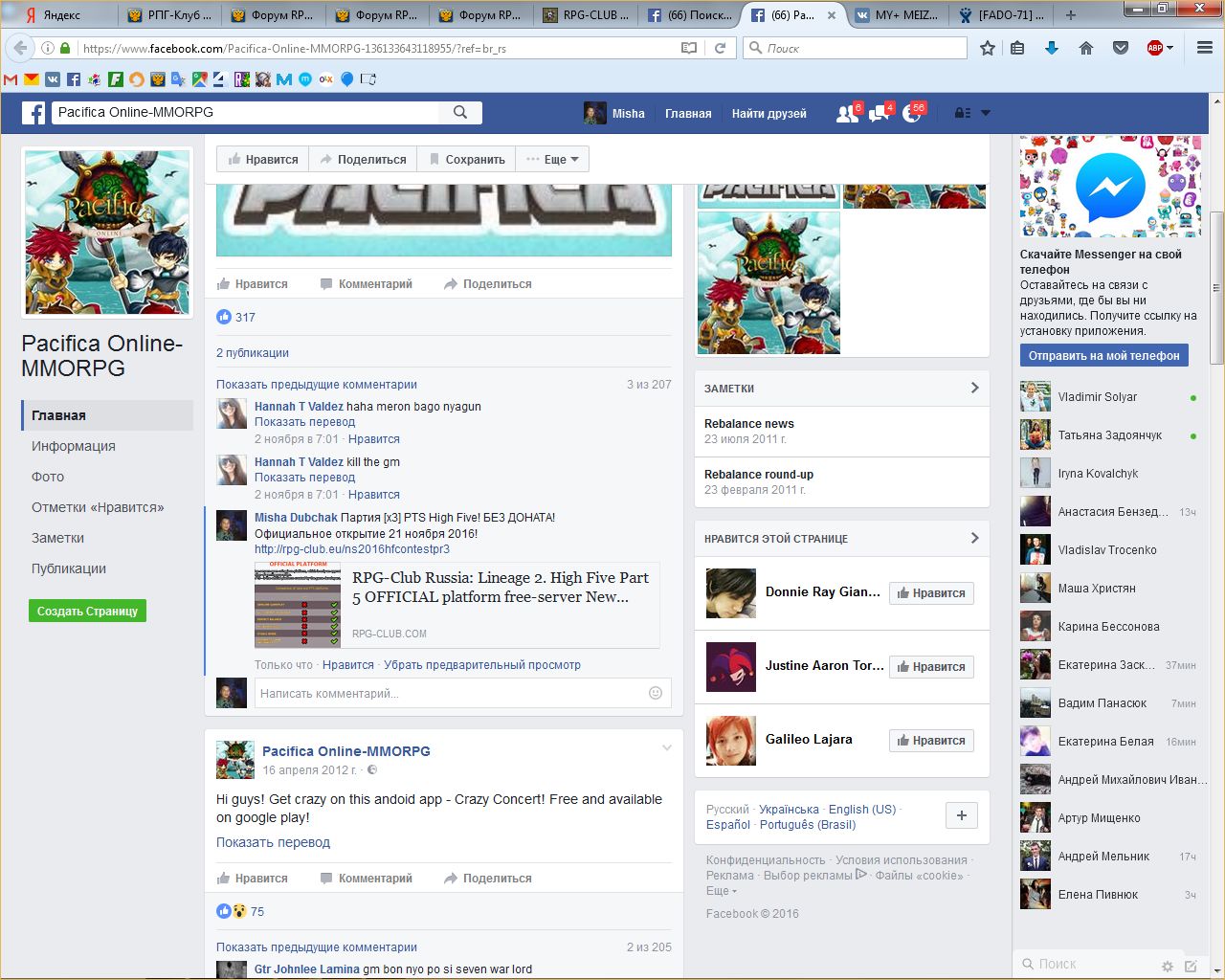Click Отправить на мой телефон button
1225x980 pixels.
pyautogui.click(x=1104, y=355)
